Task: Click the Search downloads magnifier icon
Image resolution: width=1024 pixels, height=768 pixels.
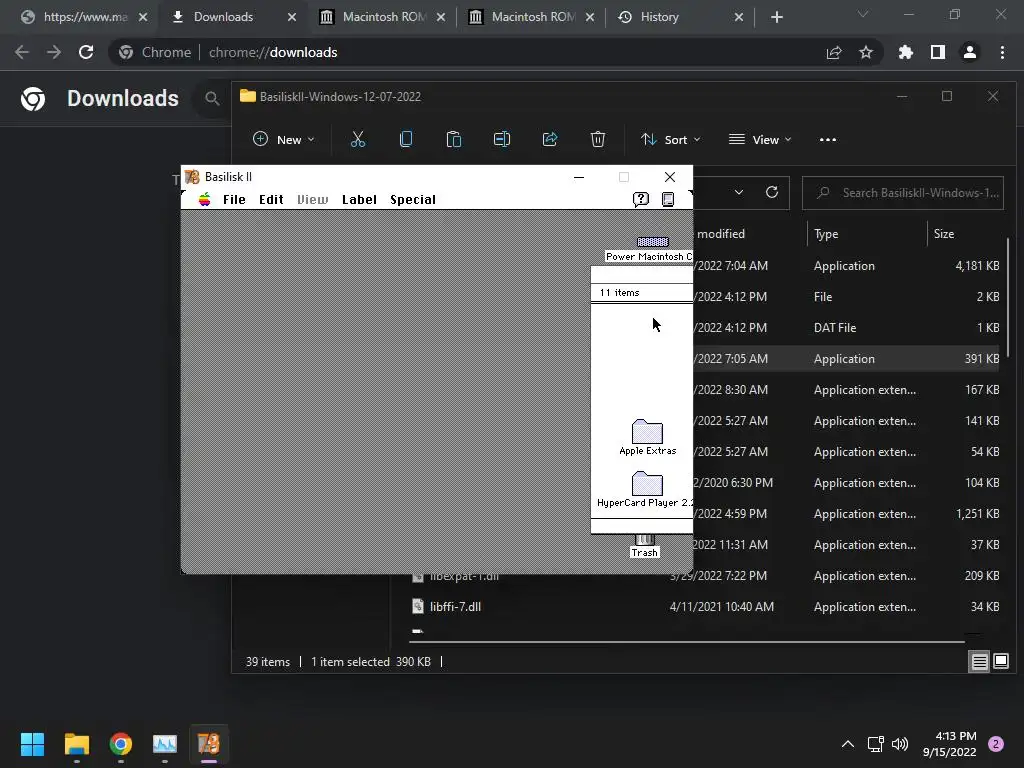Action: point(212,99)
